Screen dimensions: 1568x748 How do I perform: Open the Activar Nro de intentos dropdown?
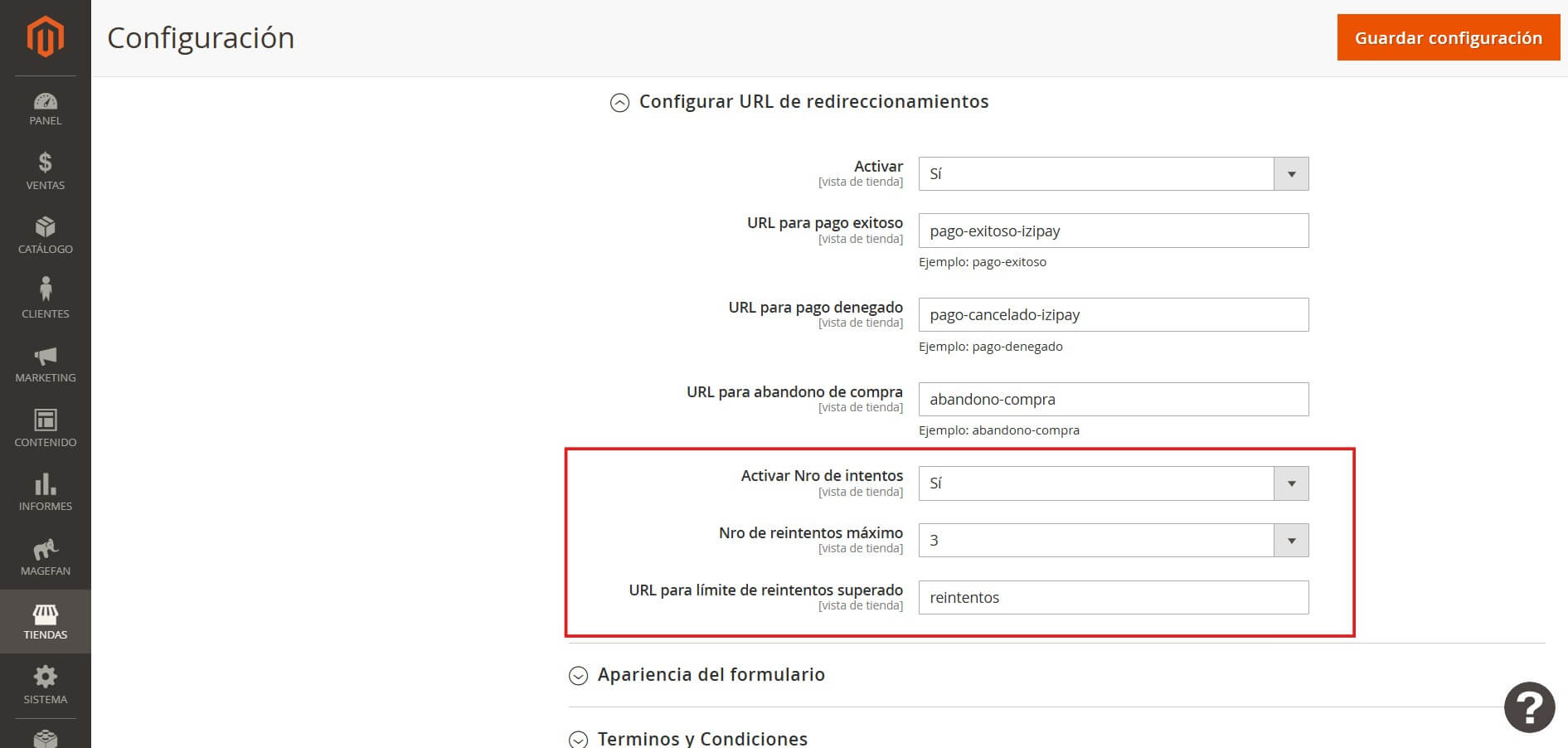tap(1113, 483)
